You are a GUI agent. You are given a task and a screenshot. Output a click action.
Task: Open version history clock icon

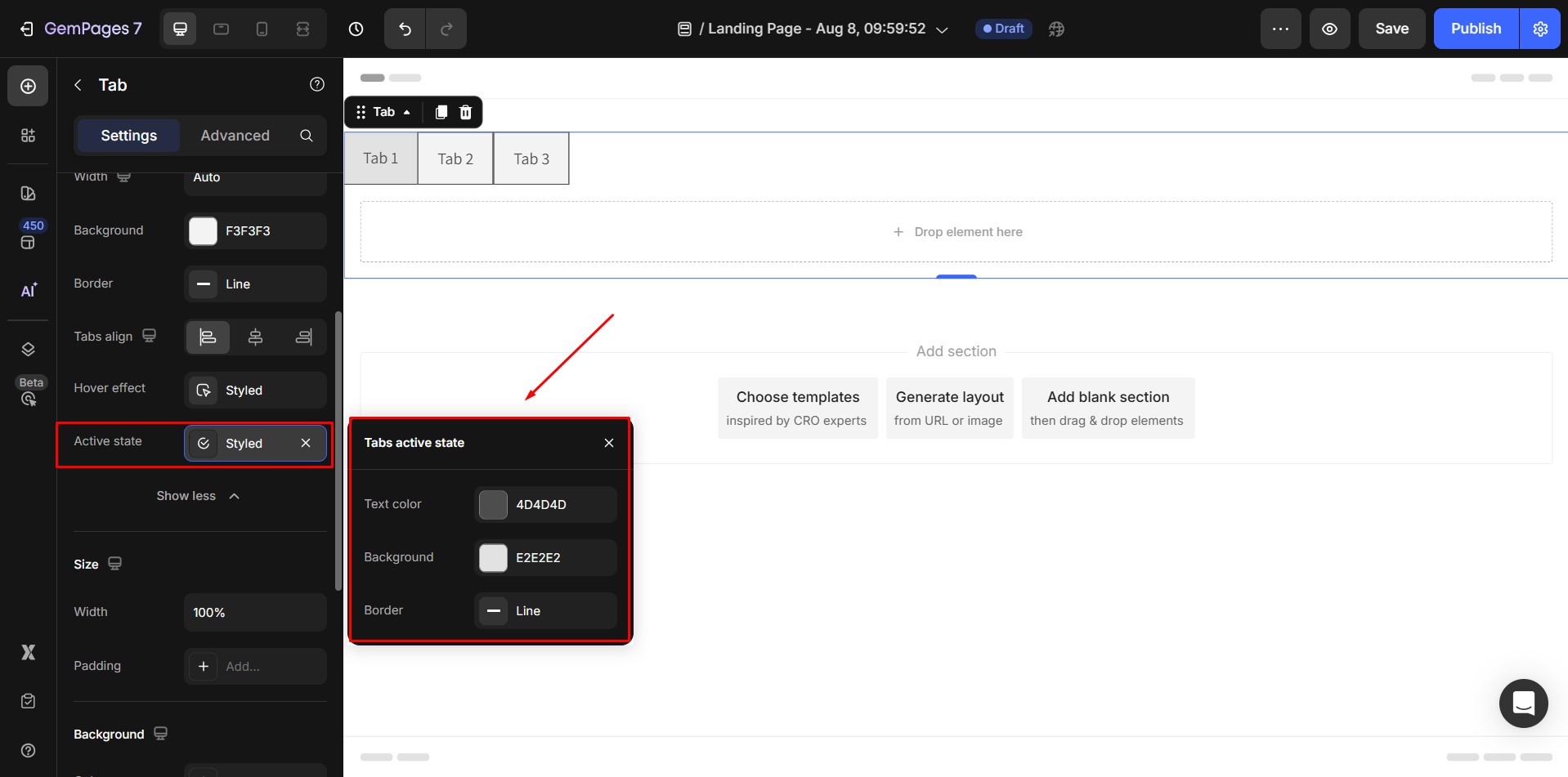pos(356,29)
